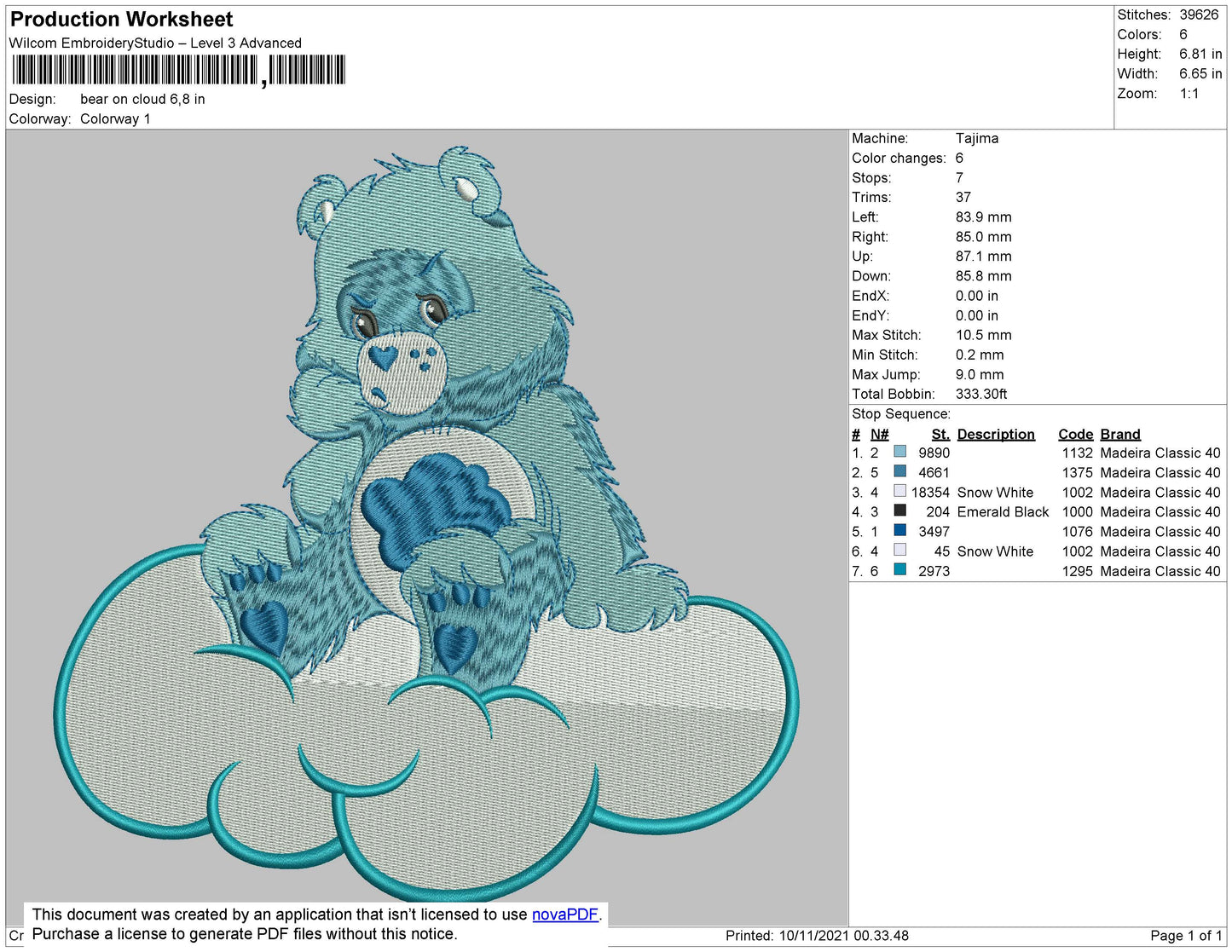1232x952 pixels.
Task: Pick the Snow White swatch with 18354 stitches
Action: [899, 491]
